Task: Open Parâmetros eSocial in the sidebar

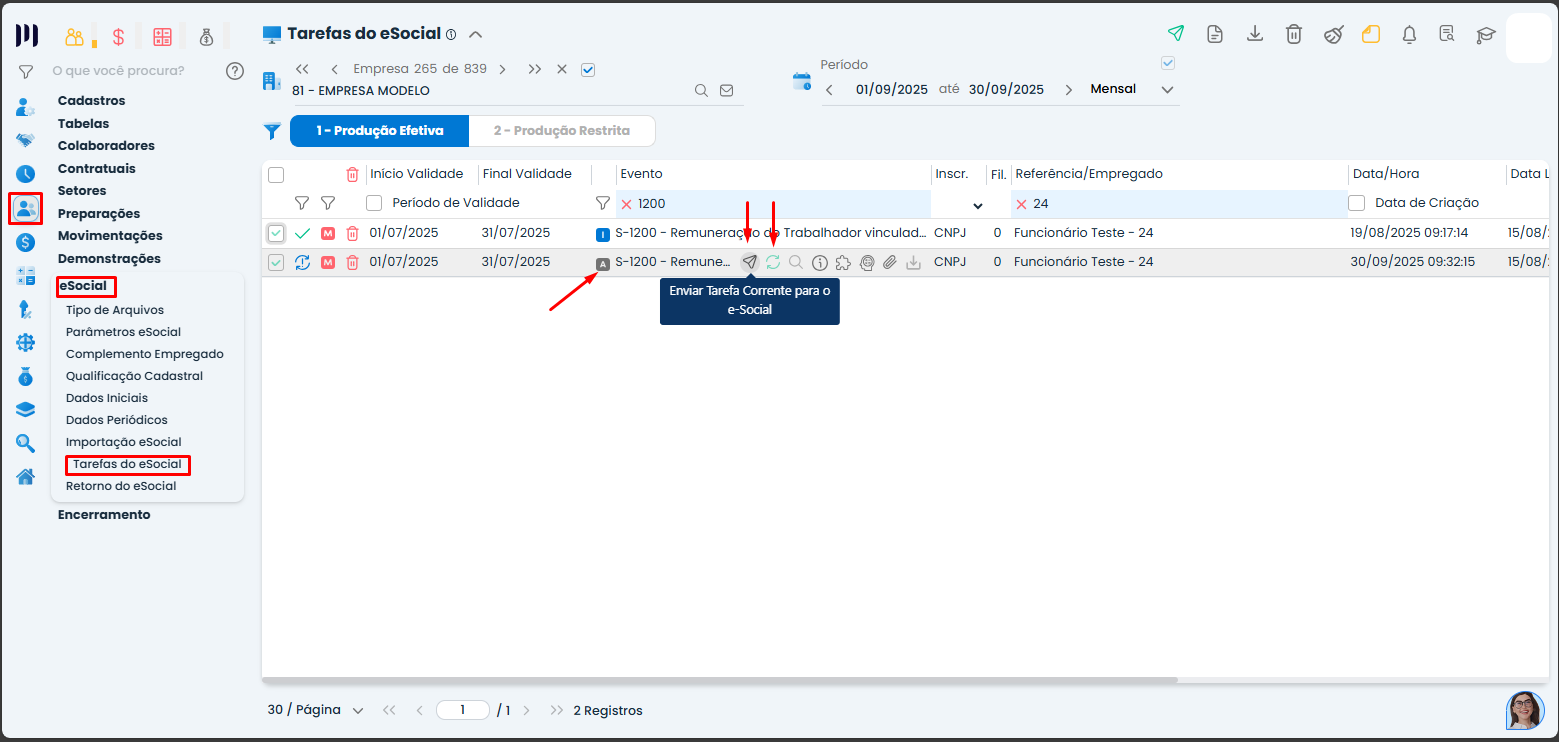Action: (x=123, y=332)
